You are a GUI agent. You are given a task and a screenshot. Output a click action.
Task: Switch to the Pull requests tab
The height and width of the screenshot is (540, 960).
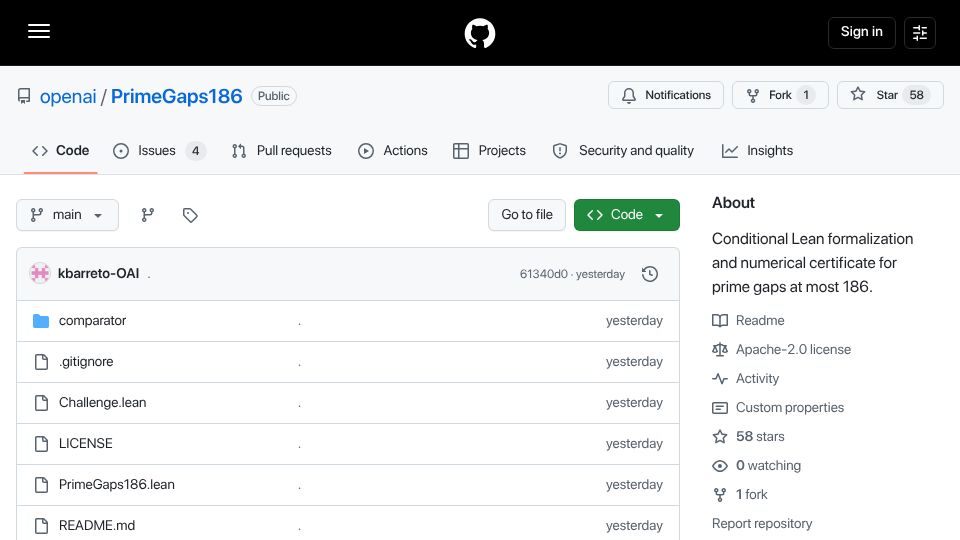click(282, 151)
